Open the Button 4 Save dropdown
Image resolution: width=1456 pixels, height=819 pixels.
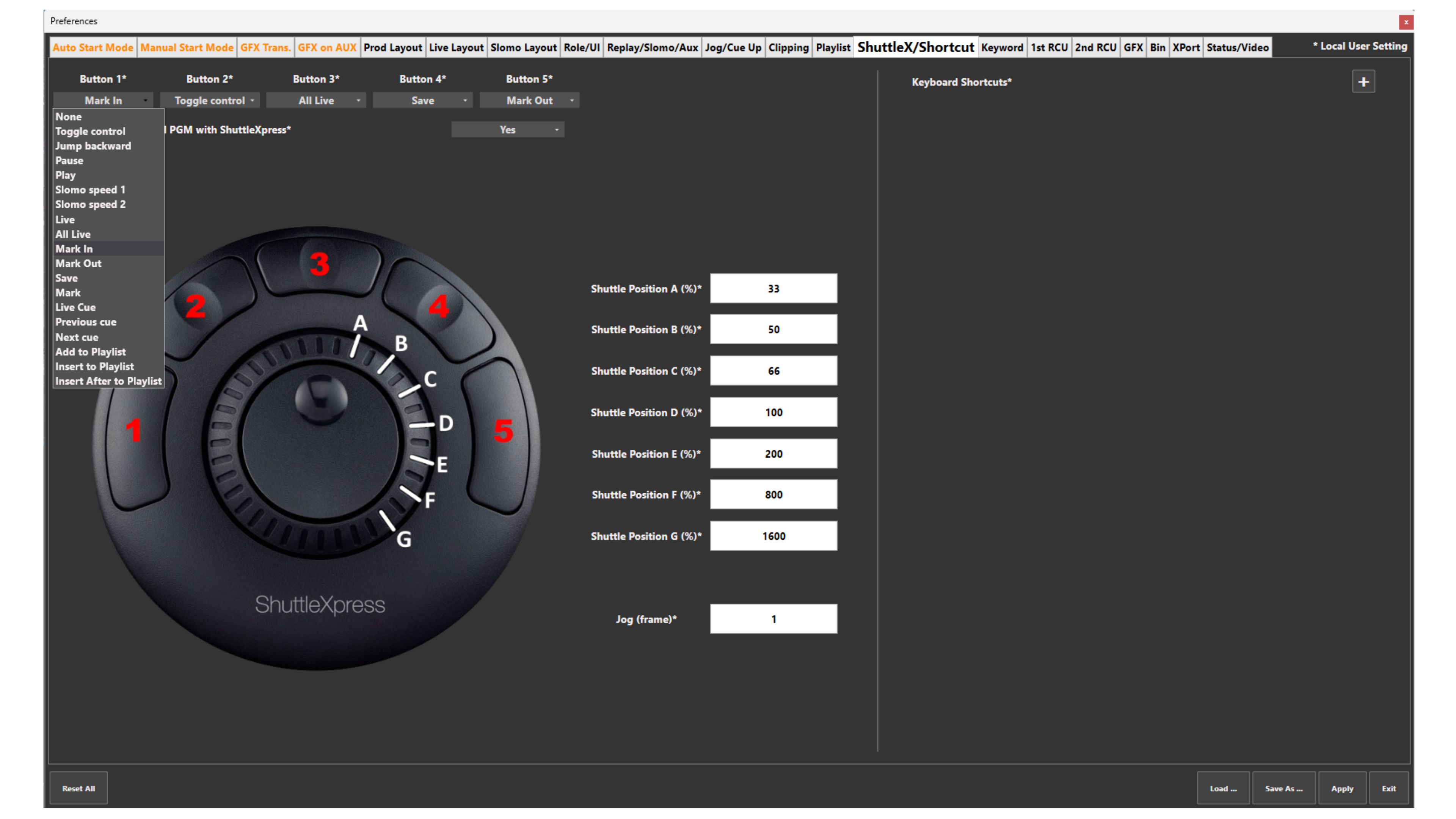(x=423, y=100)
